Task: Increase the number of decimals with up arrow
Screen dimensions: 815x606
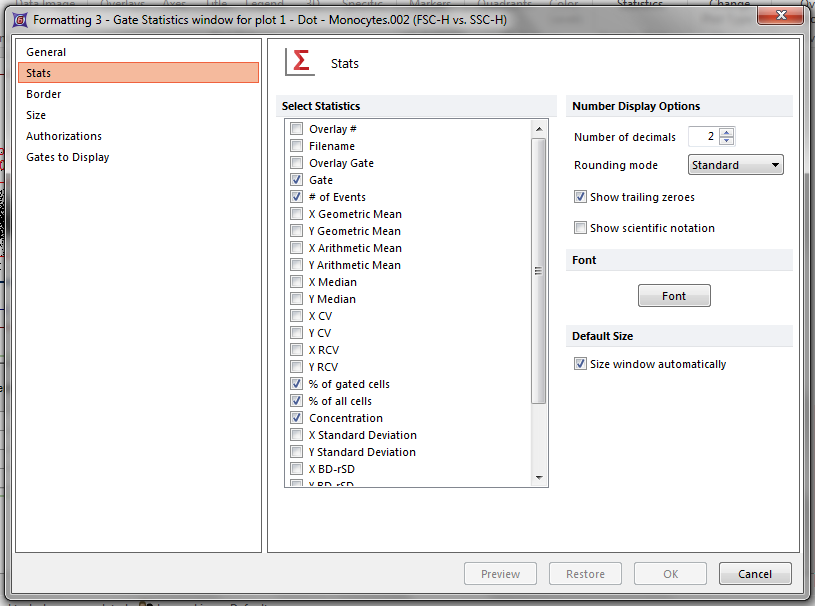Action: (x=727, y=132)
